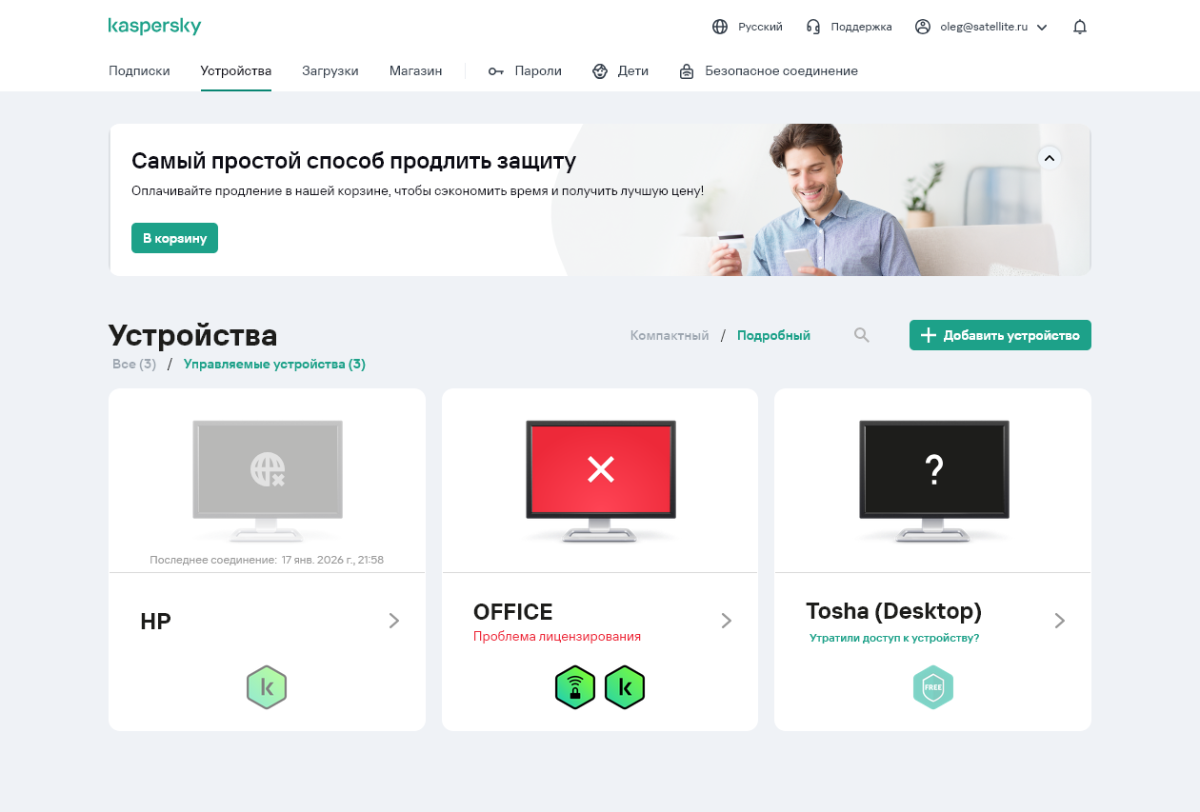Click the Русский language link
The height and width of the screenshot is (812, 1200).
[760, 27]
